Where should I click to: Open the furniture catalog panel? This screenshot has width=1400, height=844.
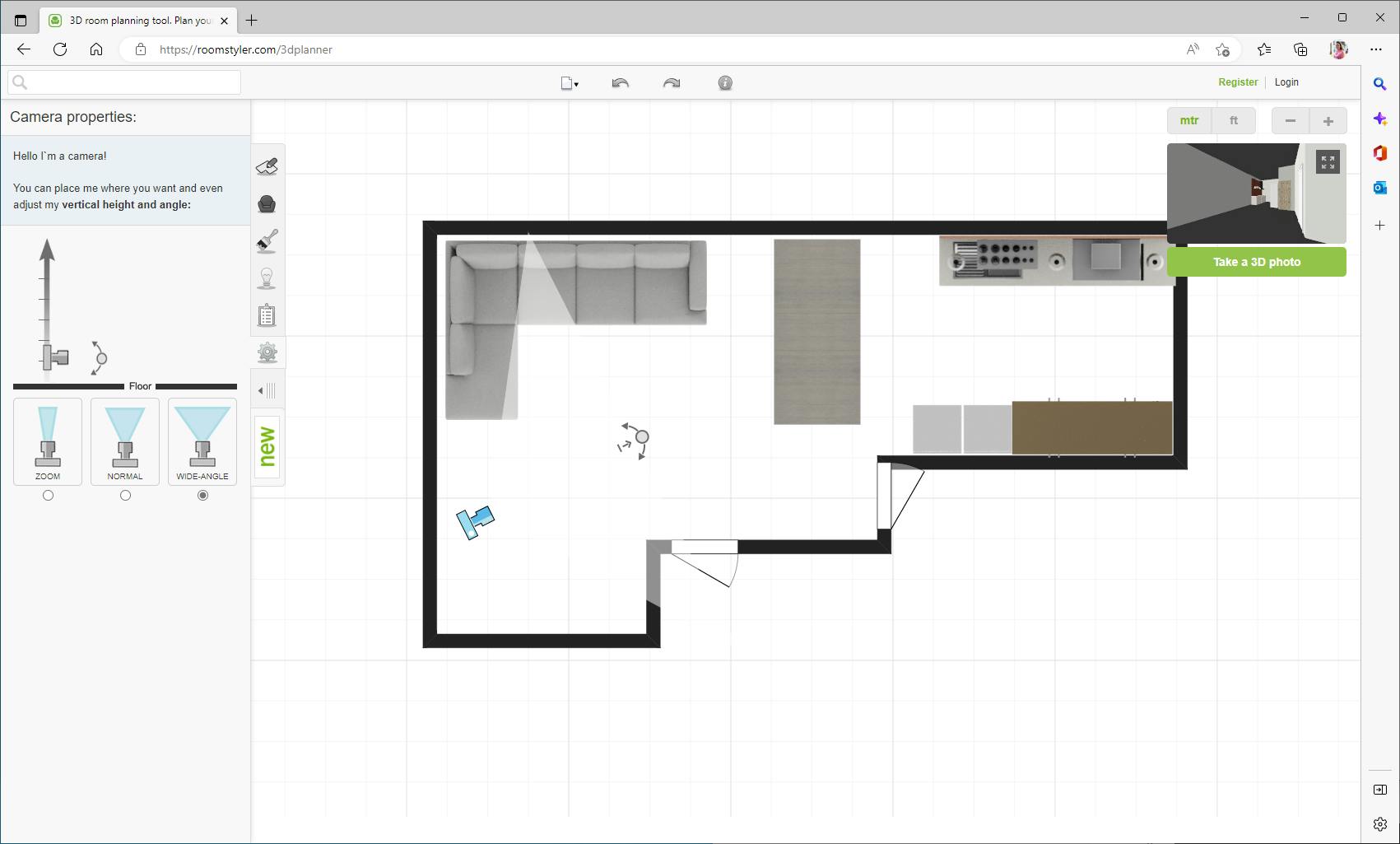[x=267, y=203]
